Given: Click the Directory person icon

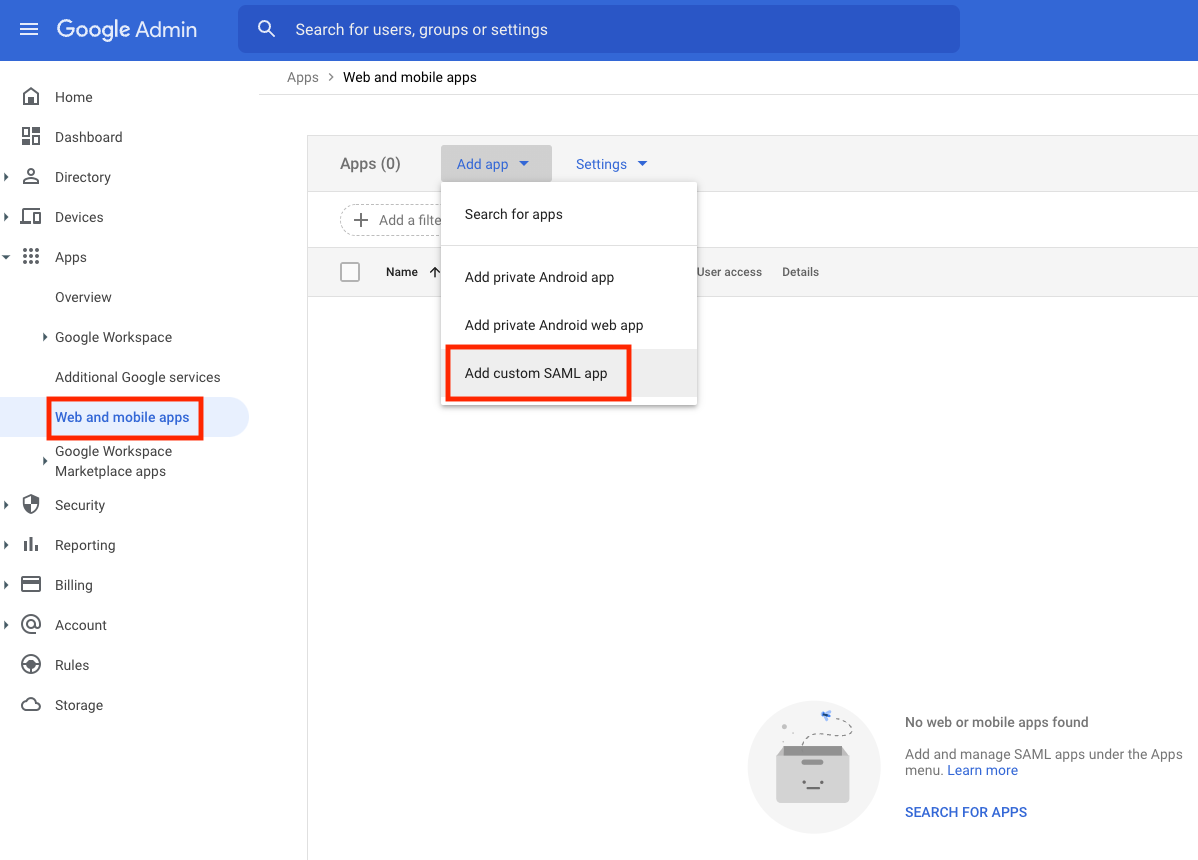Looking at the screenshot, I should coord(31,176).
